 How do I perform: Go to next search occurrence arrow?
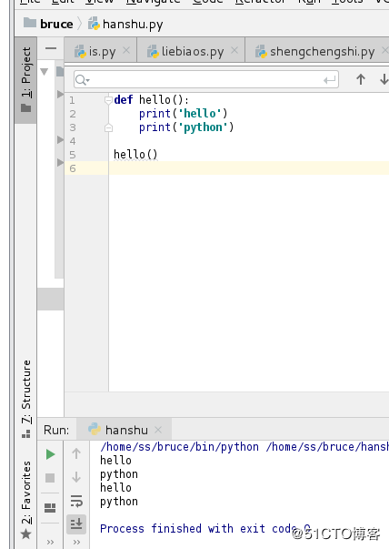coord(384,79)
